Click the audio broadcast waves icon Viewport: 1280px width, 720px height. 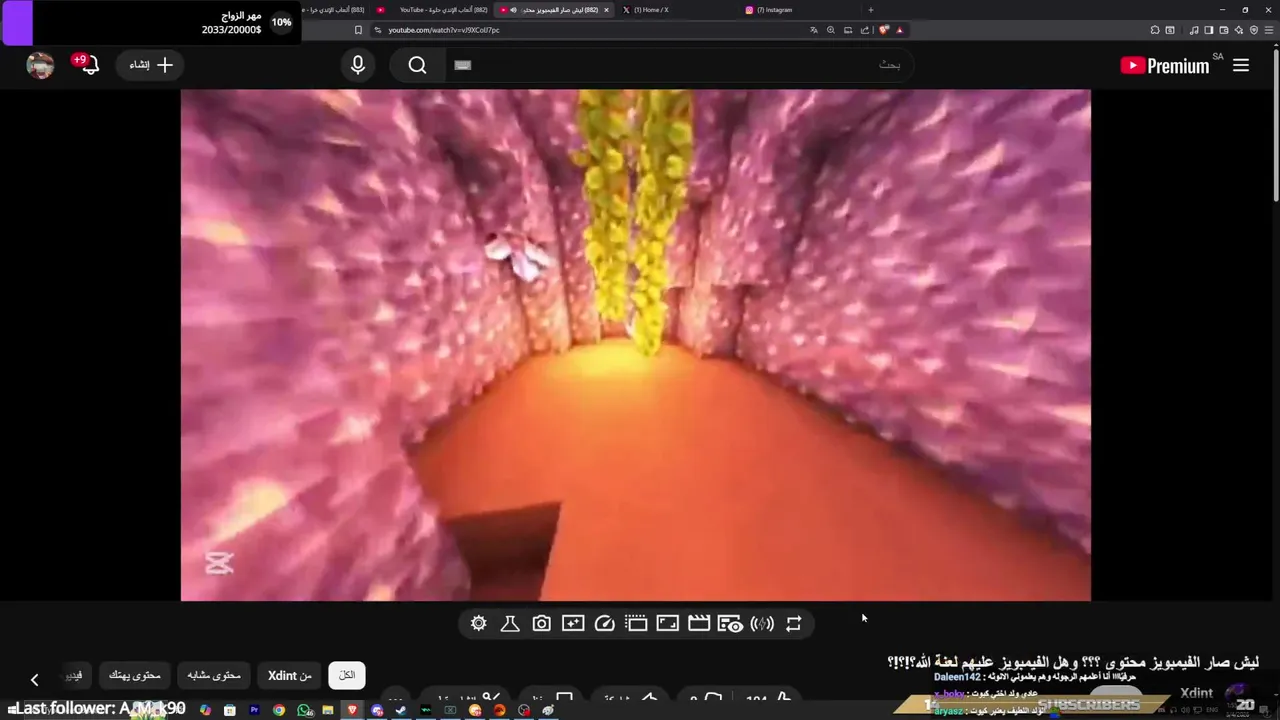[x=762, y=623]
